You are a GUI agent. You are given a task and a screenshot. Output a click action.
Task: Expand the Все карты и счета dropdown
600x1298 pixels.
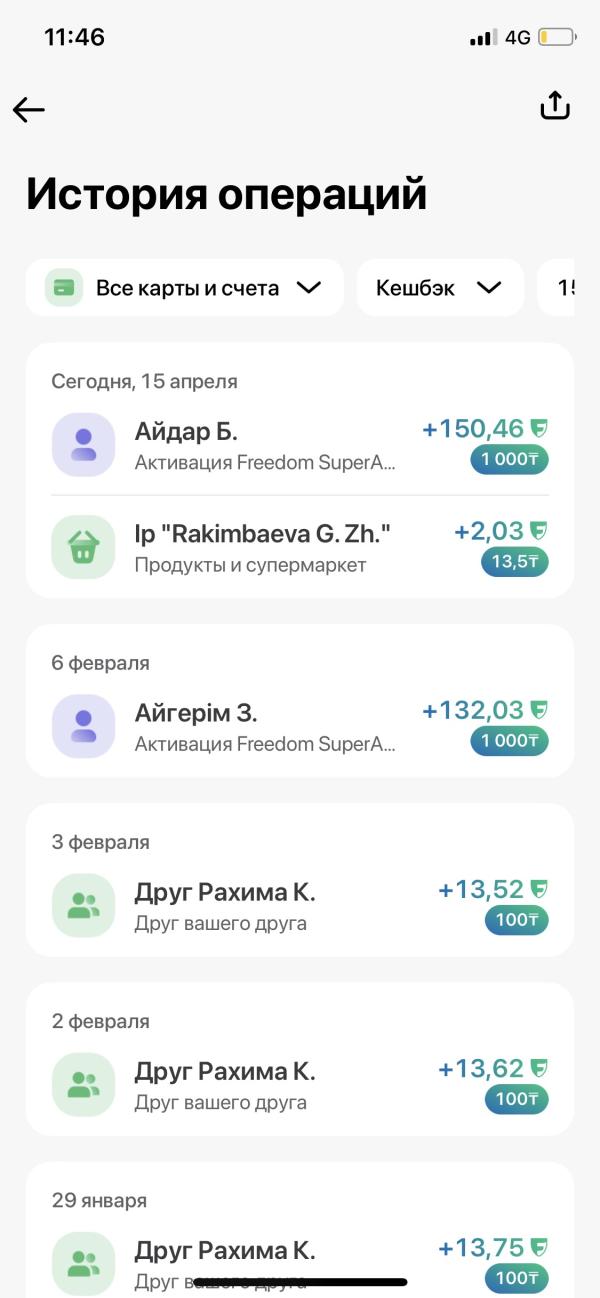tap(308, 288)
